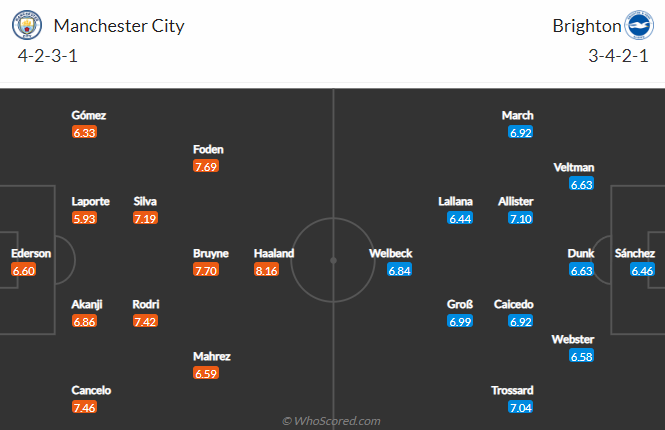
Task: Open the Brighton team name link
Action: 586,26
